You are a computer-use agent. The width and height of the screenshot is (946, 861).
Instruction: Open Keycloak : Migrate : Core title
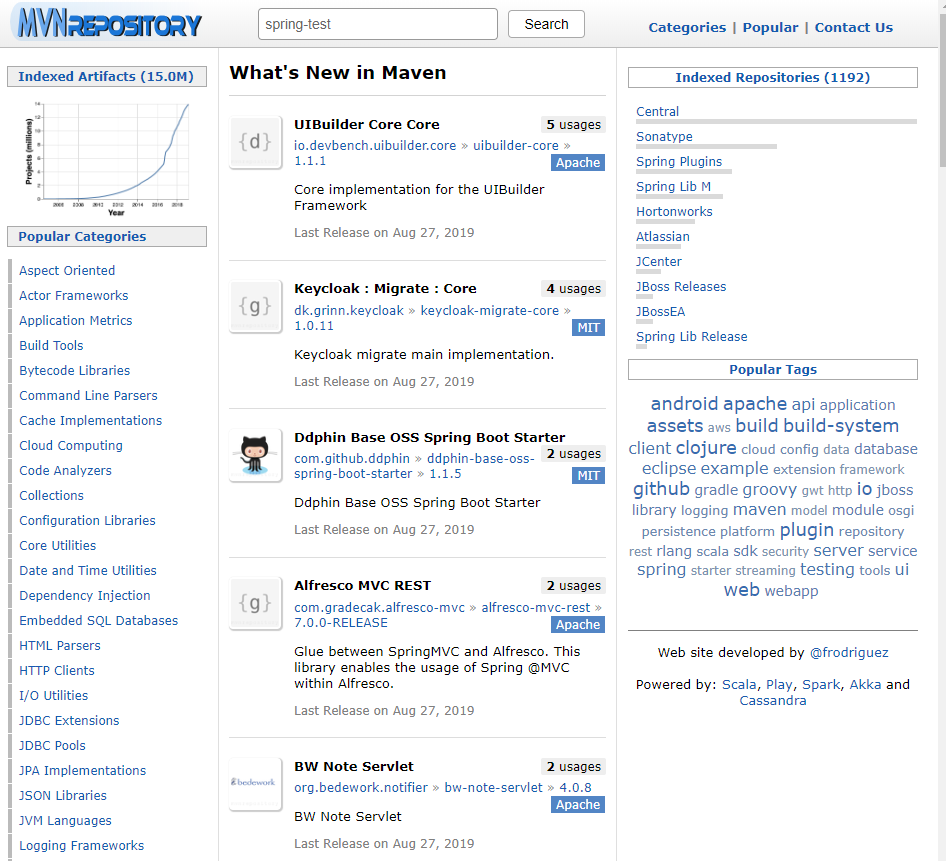(385, 288)
